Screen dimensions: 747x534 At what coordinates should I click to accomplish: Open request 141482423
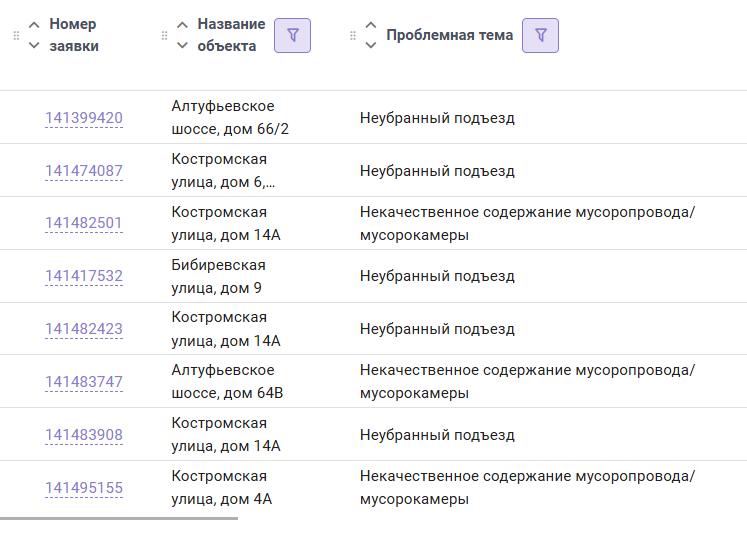click(x=84, y=329)
